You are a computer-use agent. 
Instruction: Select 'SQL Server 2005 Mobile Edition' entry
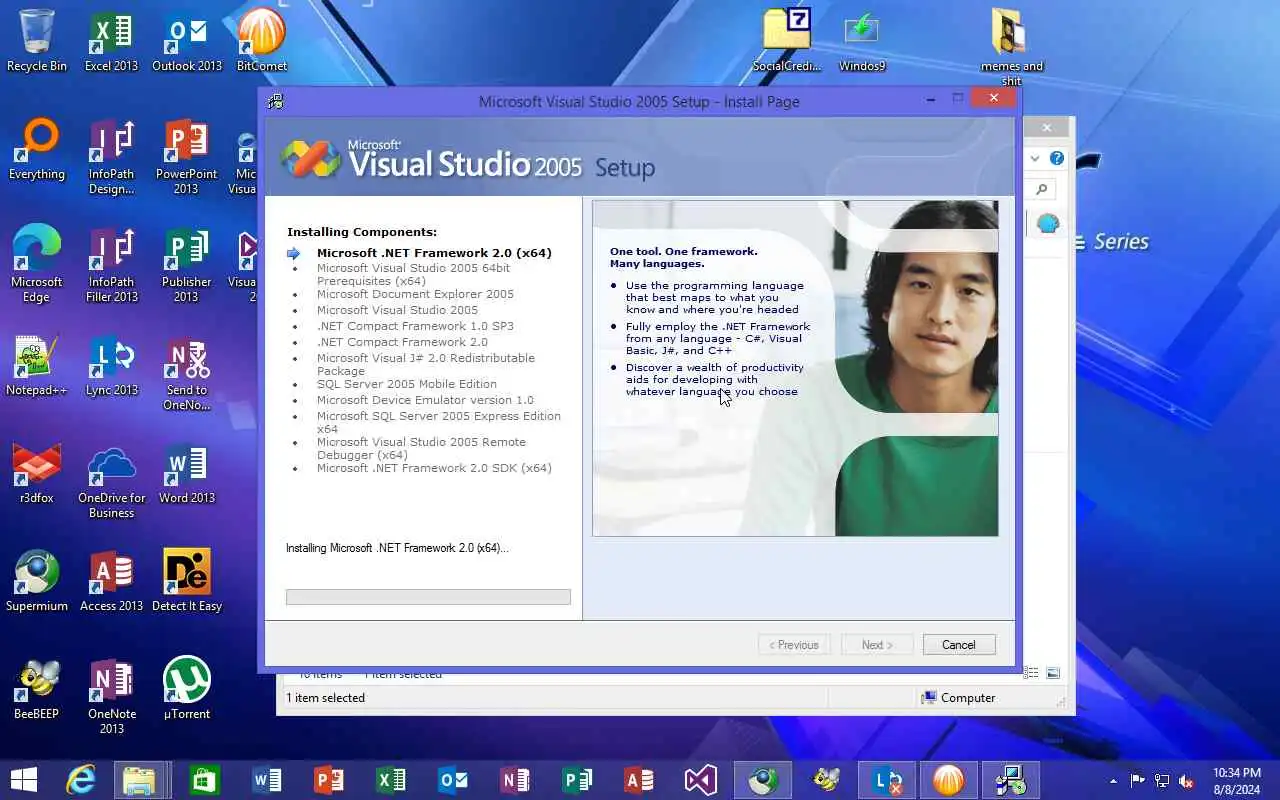[x=407, y=384]
